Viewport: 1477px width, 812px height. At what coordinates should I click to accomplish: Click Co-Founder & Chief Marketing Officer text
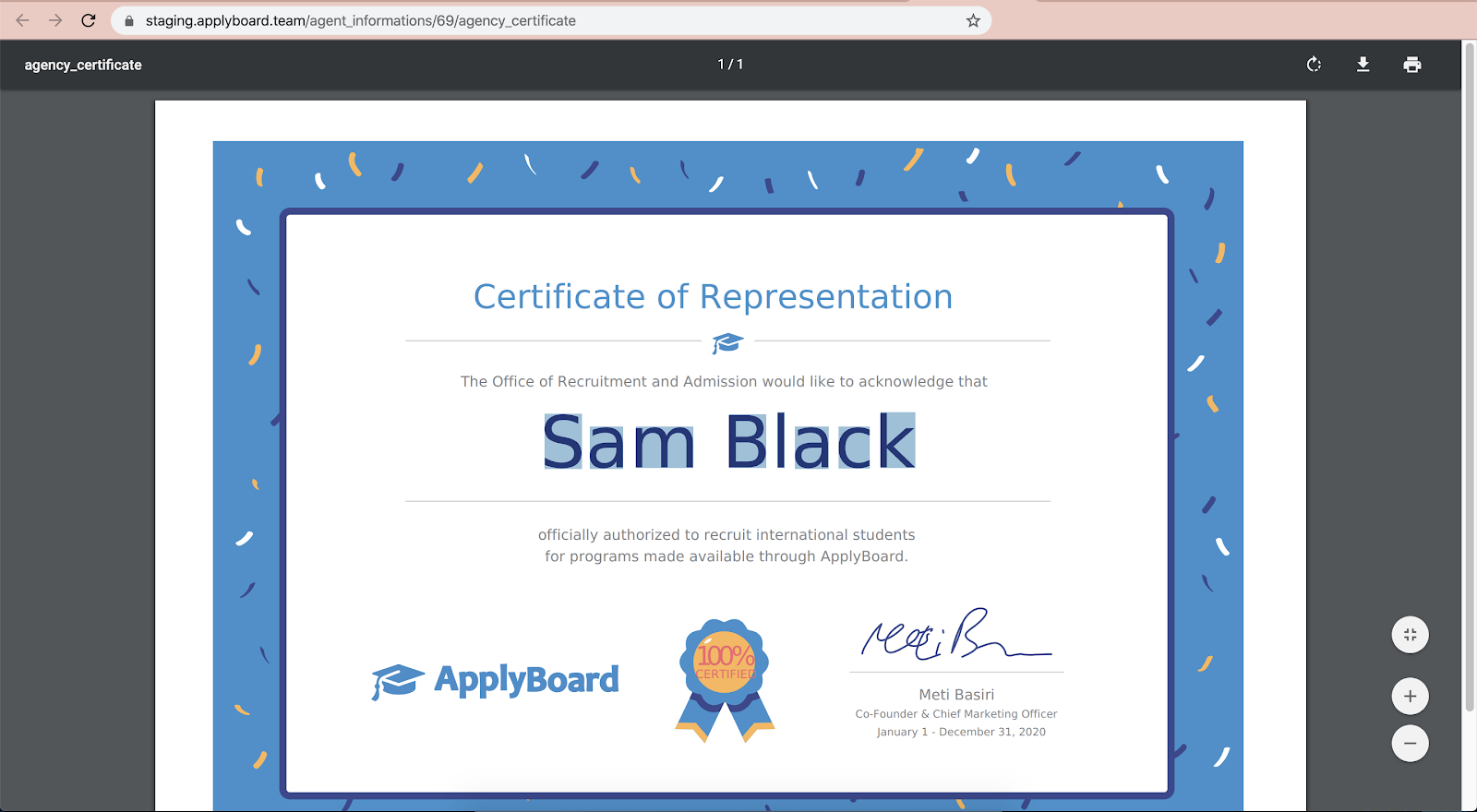pos(956,714)
